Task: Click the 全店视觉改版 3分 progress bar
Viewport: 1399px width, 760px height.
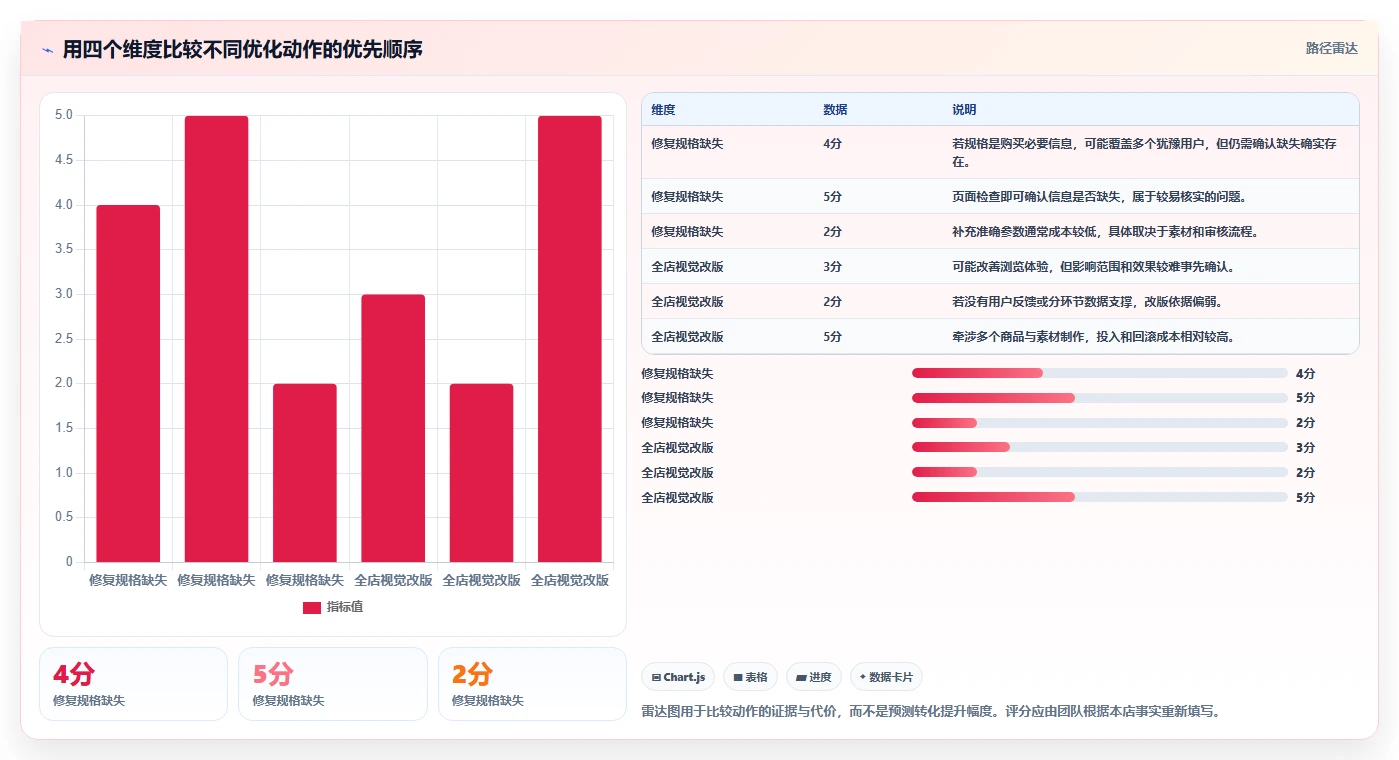Action: click(1100, 447)
